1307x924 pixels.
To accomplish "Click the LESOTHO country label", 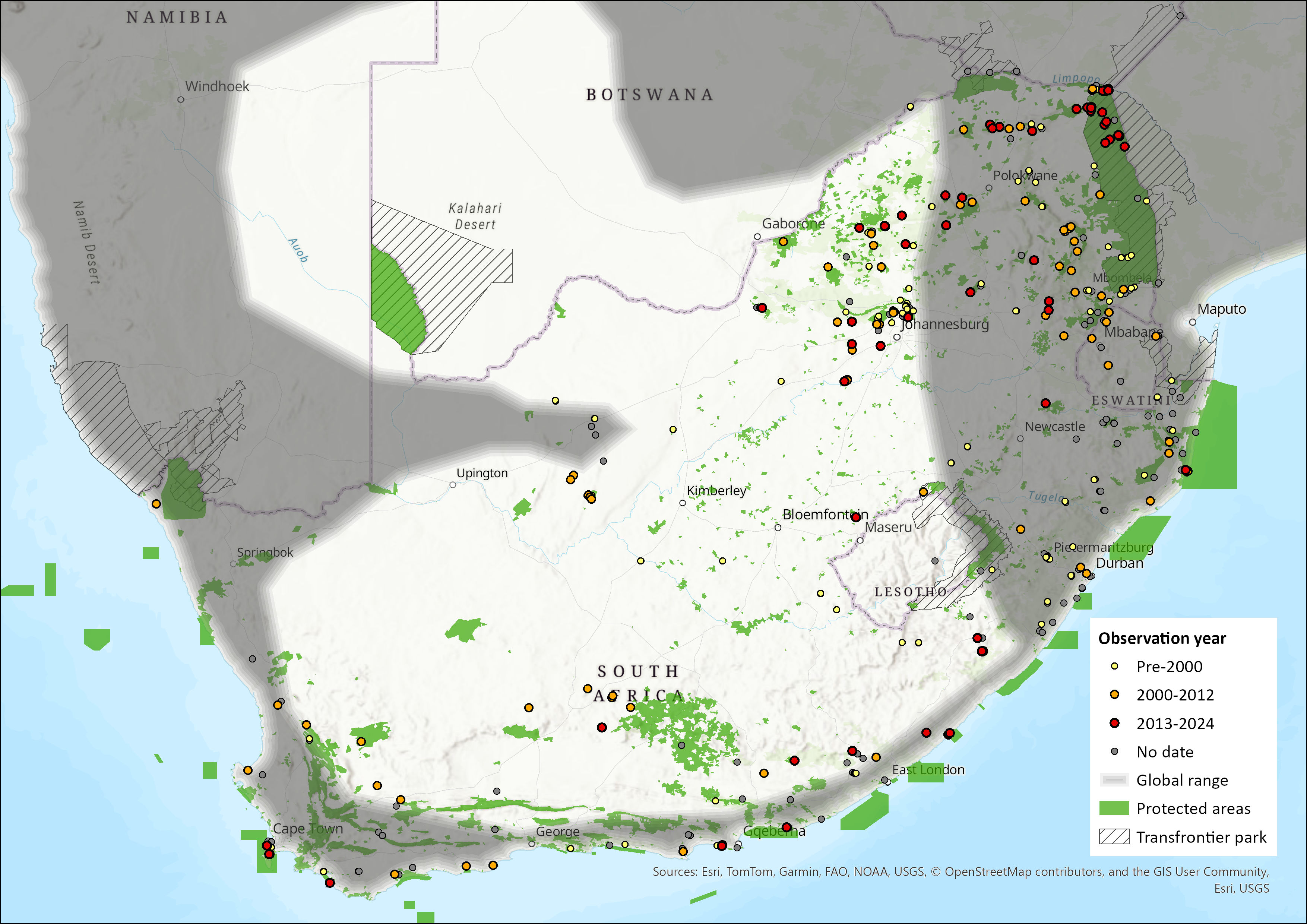I will (x=911, y=592).
